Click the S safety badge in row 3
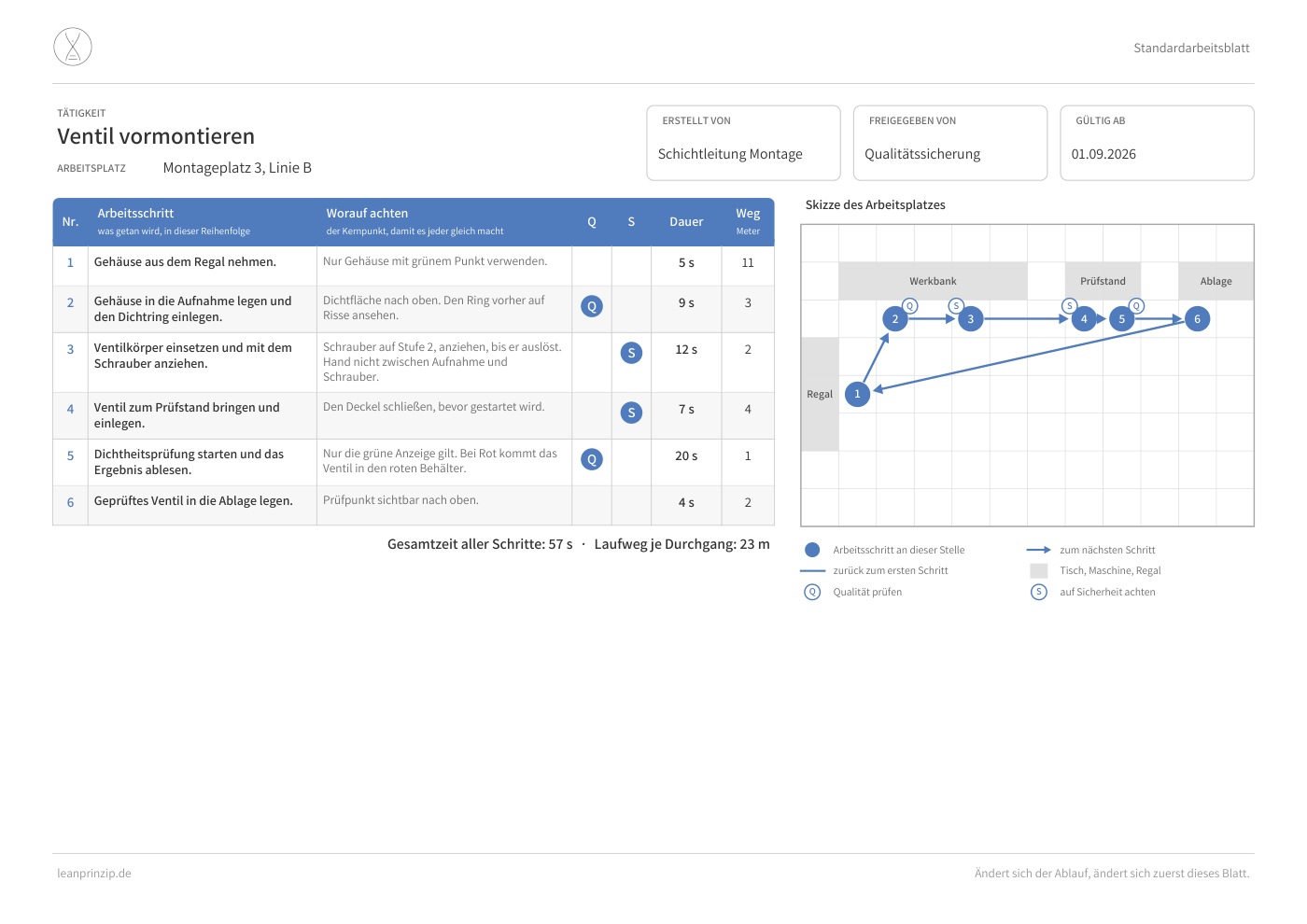The width and height of the screenshot is (1307, 924). [x=631, y=353]
